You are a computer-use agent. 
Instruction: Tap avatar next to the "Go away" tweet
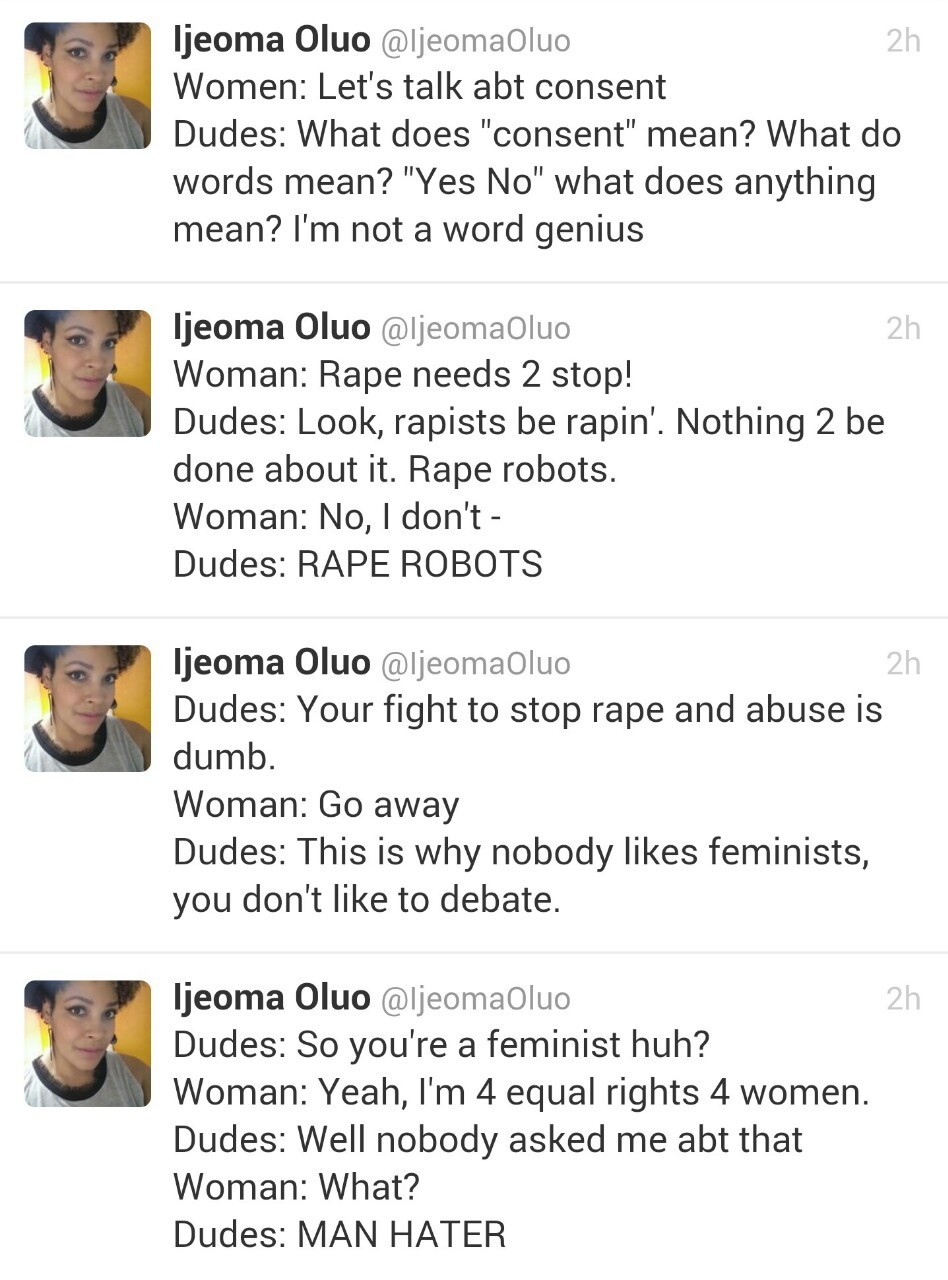[88, 709]
